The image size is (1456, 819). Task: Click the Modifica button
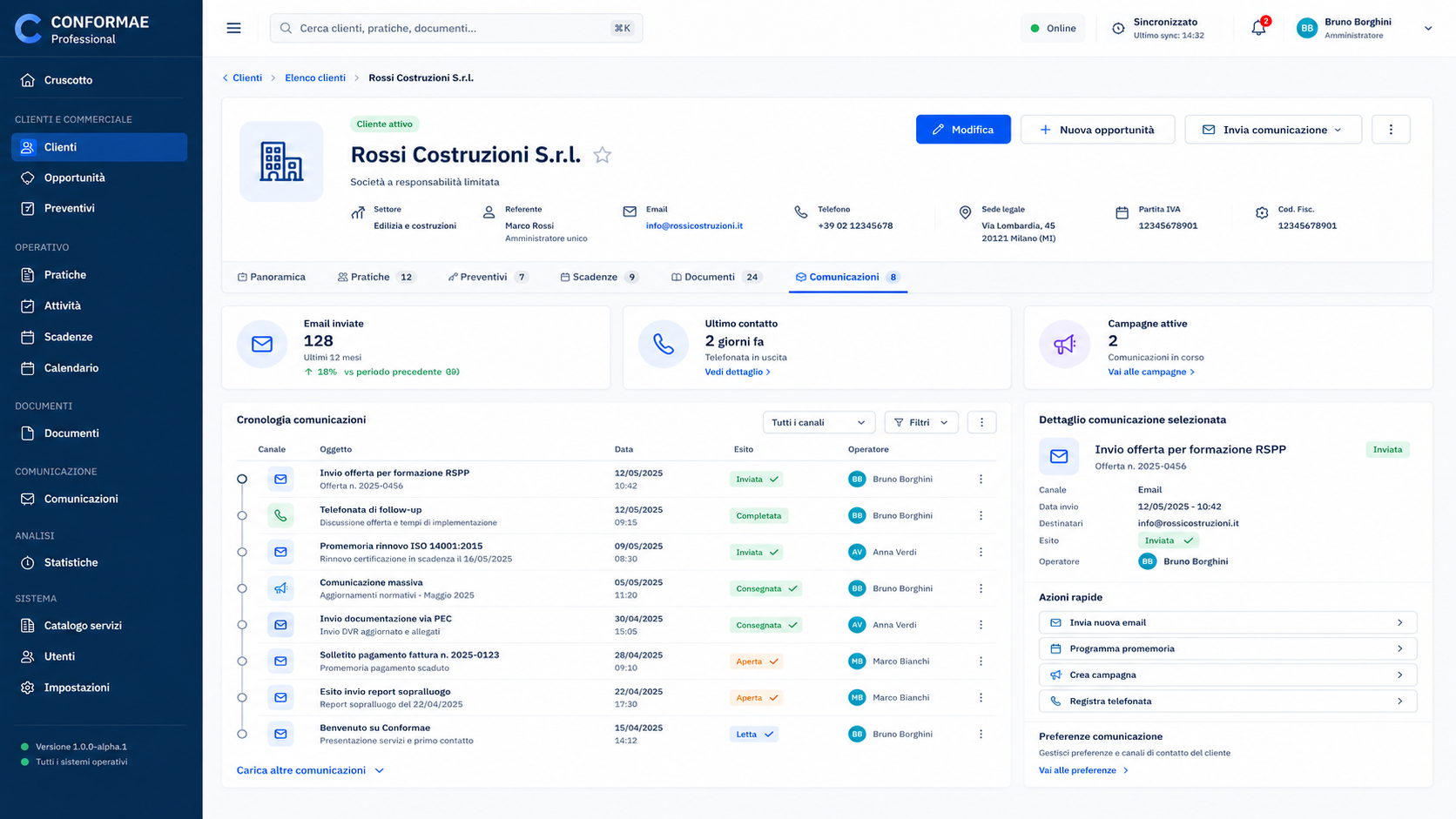point(963,130)
